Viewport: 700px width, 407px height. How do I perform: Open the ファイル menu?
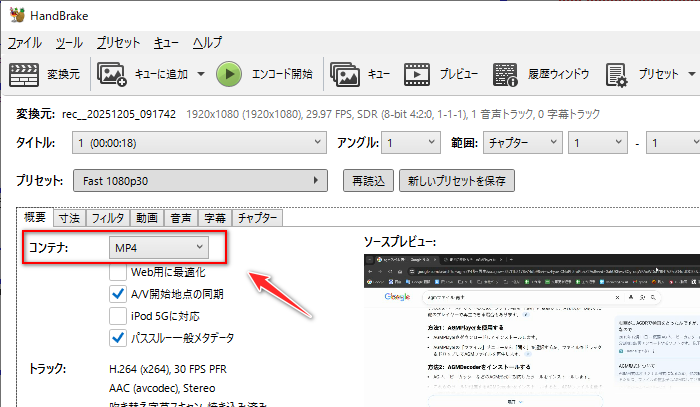25,42
